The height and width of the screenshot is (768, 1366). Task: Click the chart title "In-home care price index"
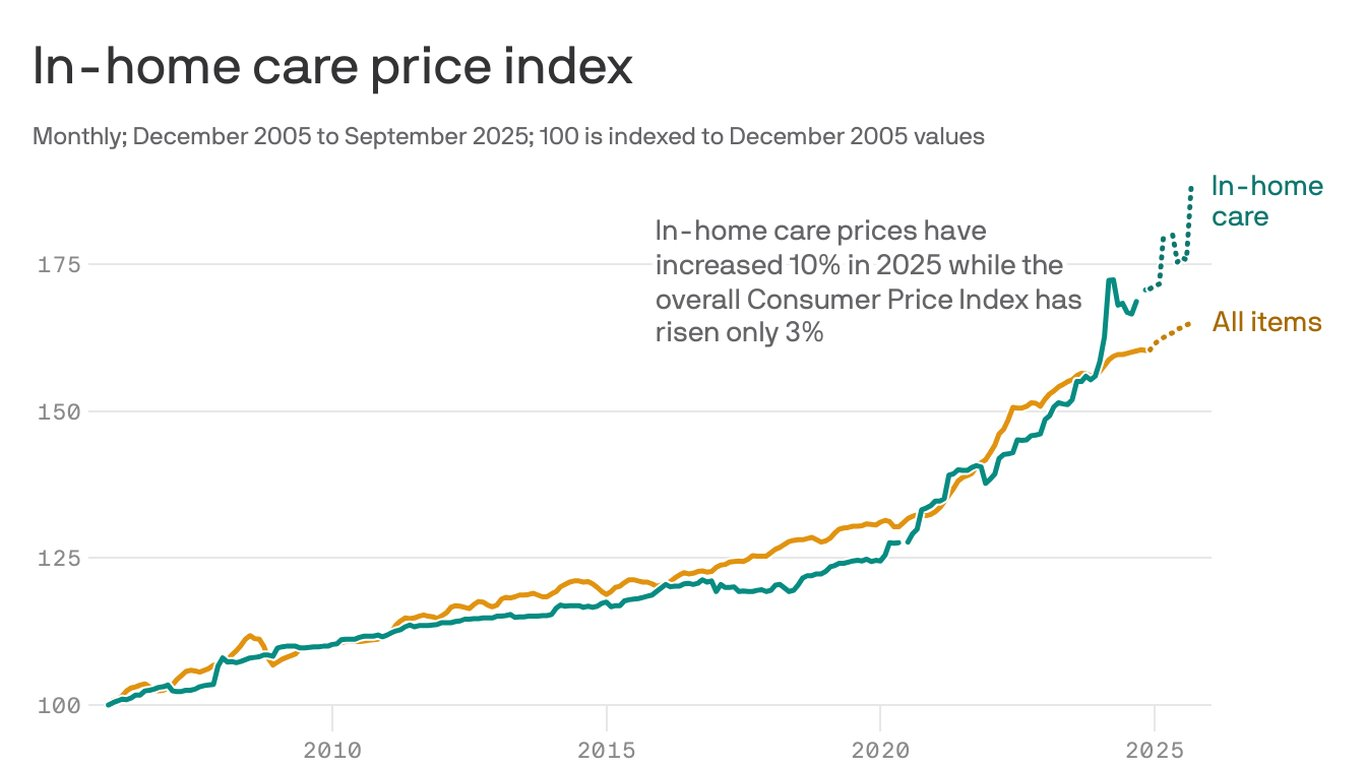[332, 69]
